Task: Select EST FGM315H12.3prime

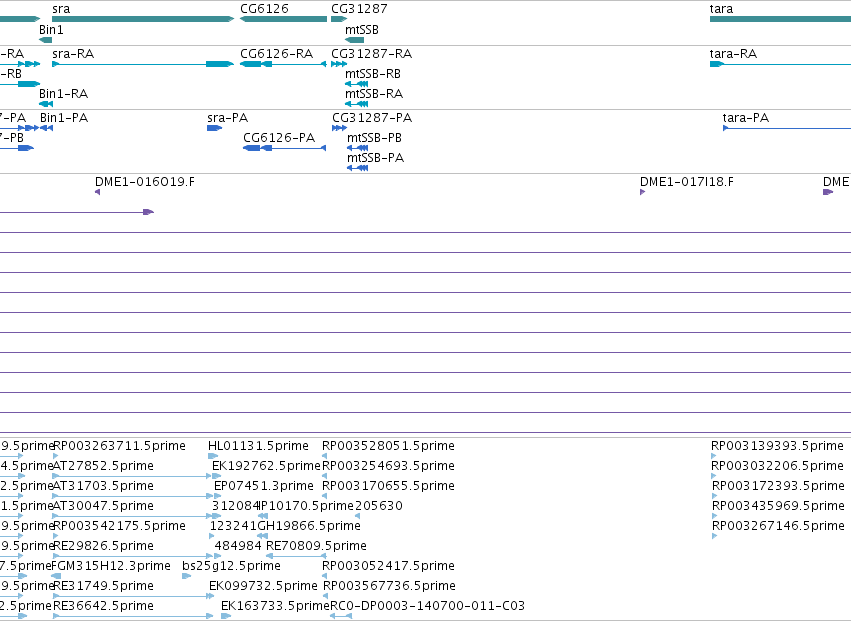Action: point(111,566)
